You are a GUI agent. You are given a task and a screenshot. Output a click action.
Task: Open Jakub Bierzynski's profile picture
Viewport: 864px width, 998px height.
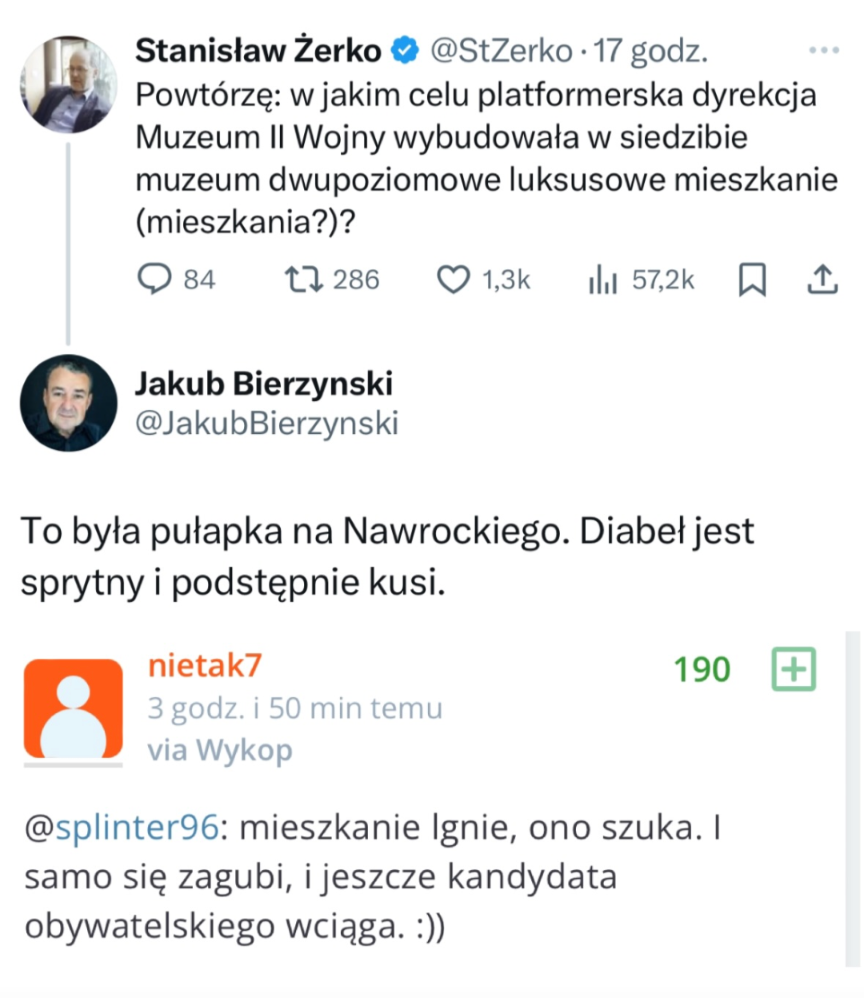click(x=69, y=402)
